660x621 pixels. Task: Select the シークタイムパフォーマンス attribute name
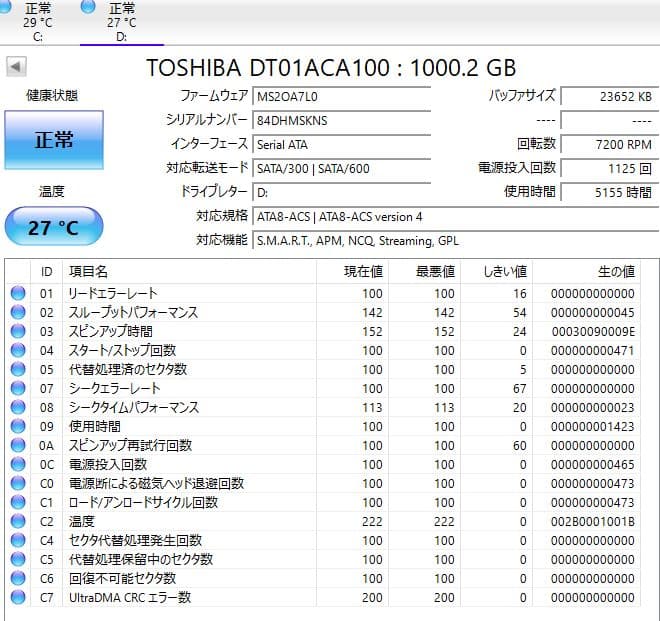[x=134, y=407]
